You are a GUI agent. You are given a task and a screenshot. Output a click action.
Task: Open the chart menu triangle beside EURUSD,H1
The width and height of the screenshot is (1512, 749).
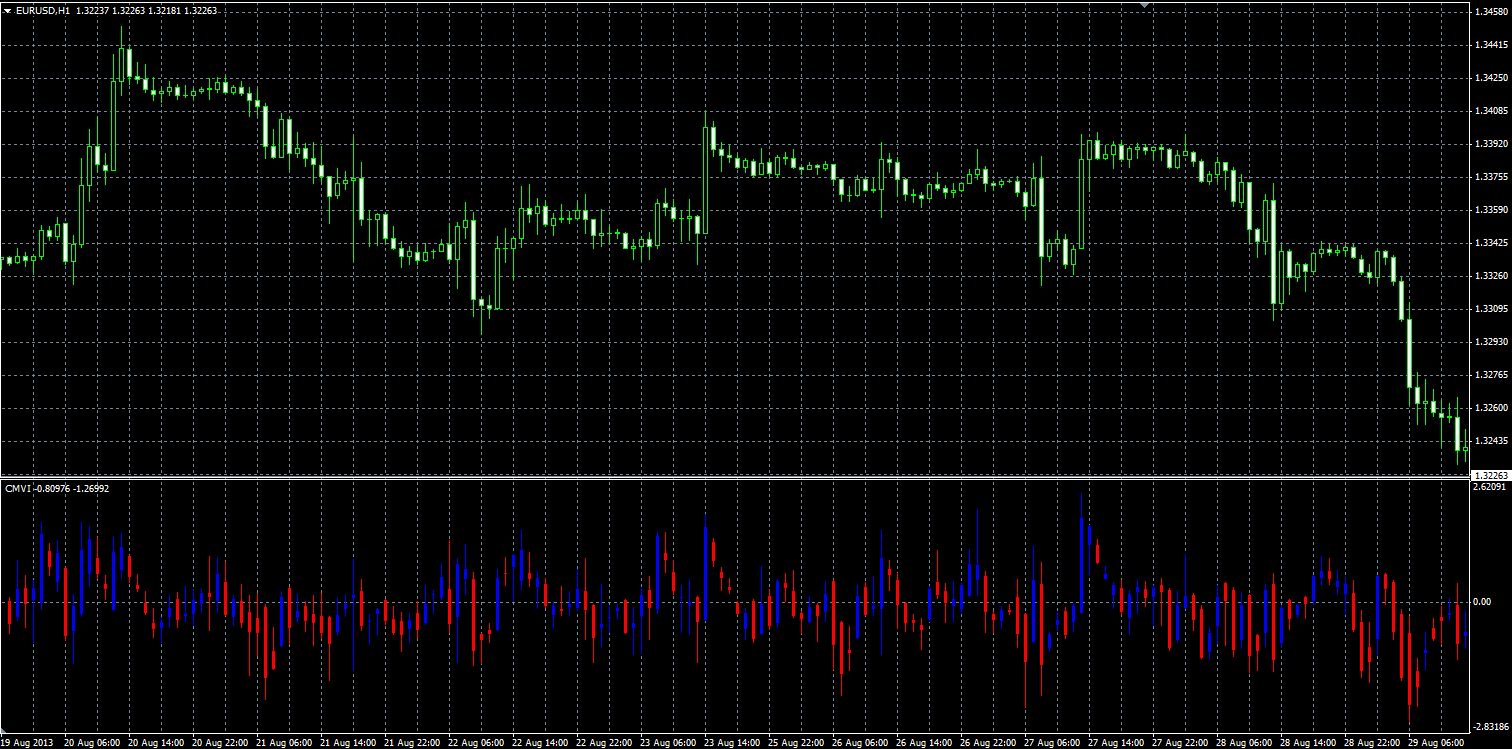(x=8, y=10)
